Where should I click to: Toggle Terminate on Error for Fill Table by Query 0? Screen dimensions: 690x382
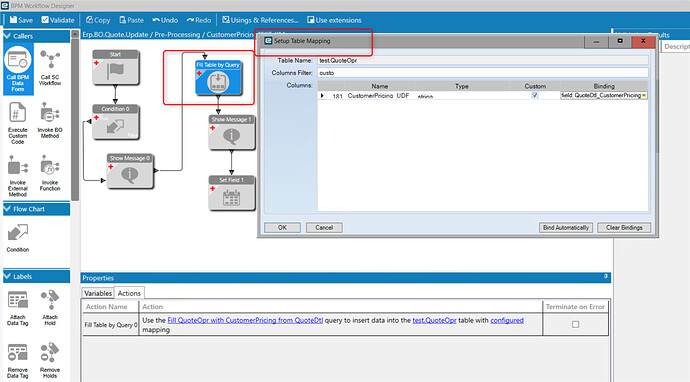pyautogui.click(x=575, y=324)
